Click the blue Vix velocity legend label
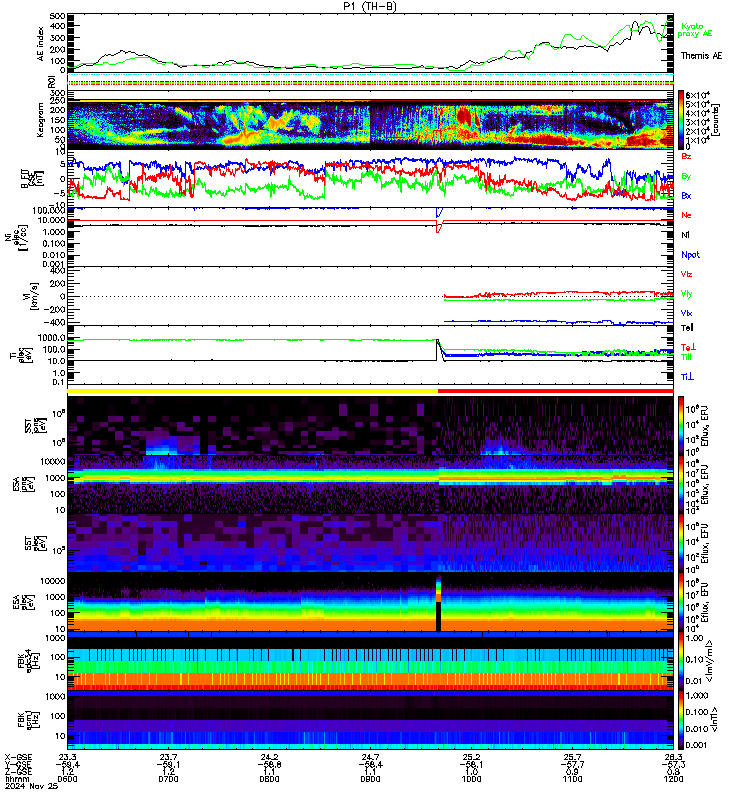 click(686, 313)
